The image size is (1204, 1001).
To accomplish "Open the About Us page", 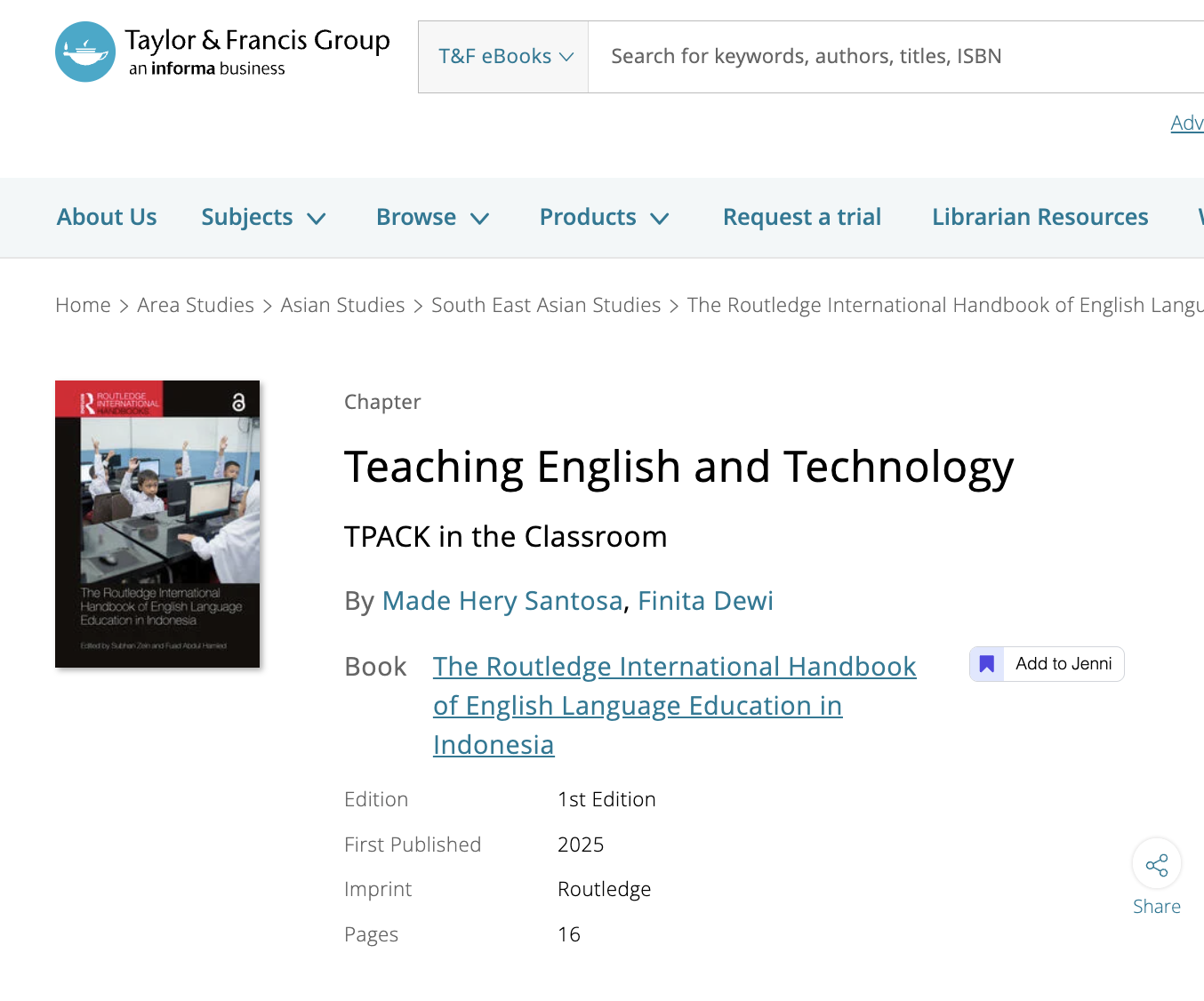I will coord(107,218).
